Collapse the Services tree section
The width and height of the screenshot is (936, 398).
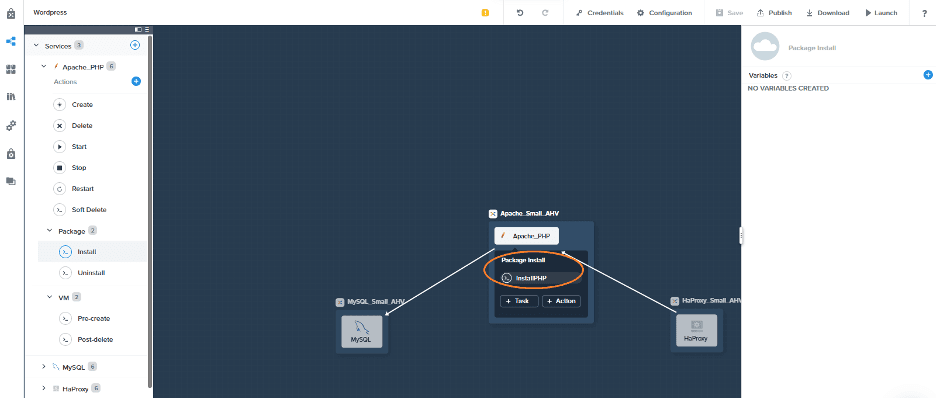[x=36, y=45]
